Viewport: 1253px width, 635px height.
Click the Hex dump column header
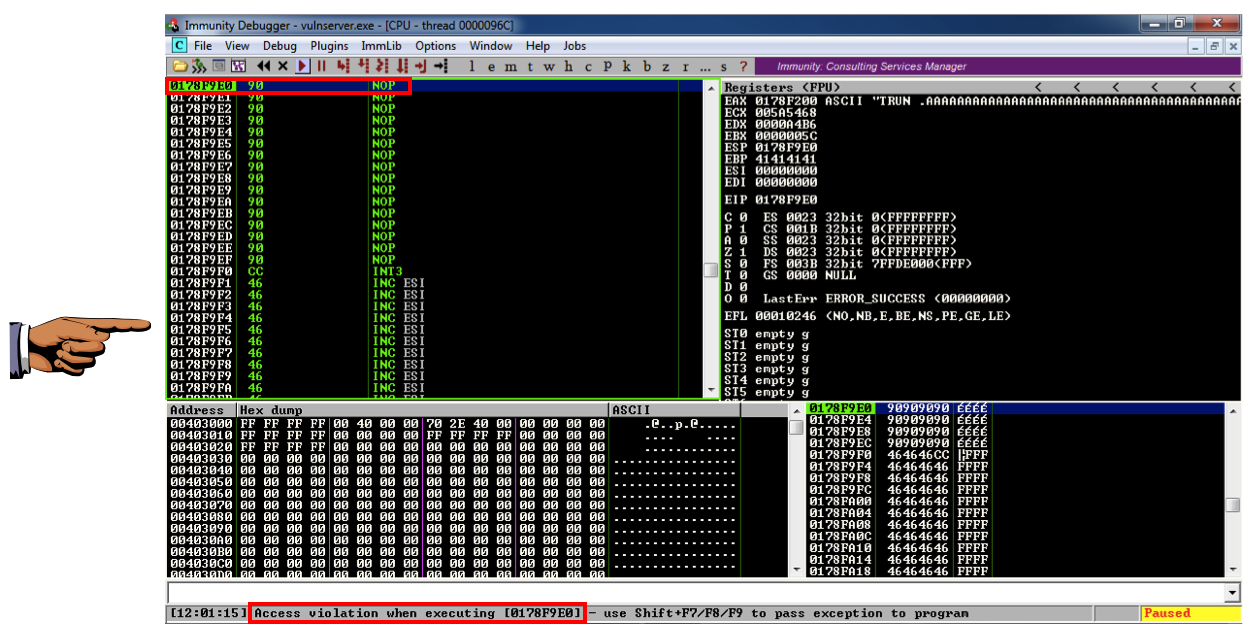420,410
